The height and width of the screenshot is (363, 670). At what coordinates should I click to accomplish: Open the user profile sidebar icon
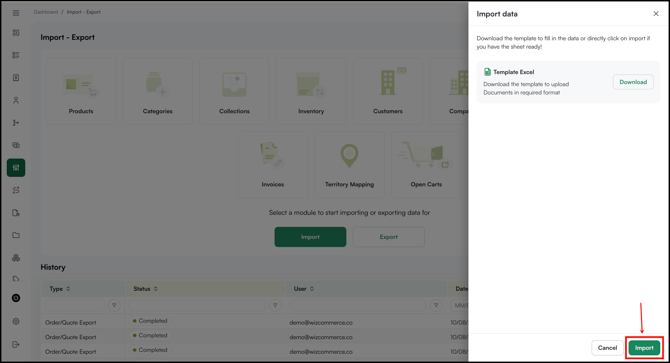(x=16, y=100)
